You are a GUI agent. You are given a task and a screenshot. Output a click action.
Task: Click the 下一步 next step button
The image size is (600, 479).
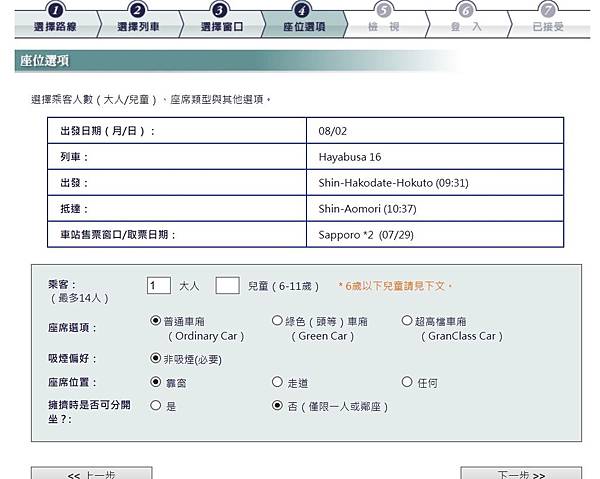click(521, 474)
